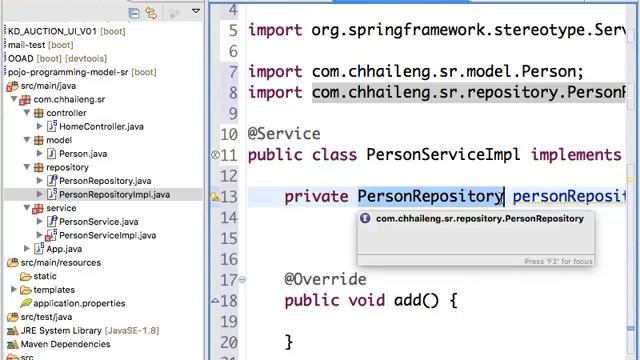Screen dimensions: 640x360
Task: Expand HomeController.java node
Action: (40, 126)
